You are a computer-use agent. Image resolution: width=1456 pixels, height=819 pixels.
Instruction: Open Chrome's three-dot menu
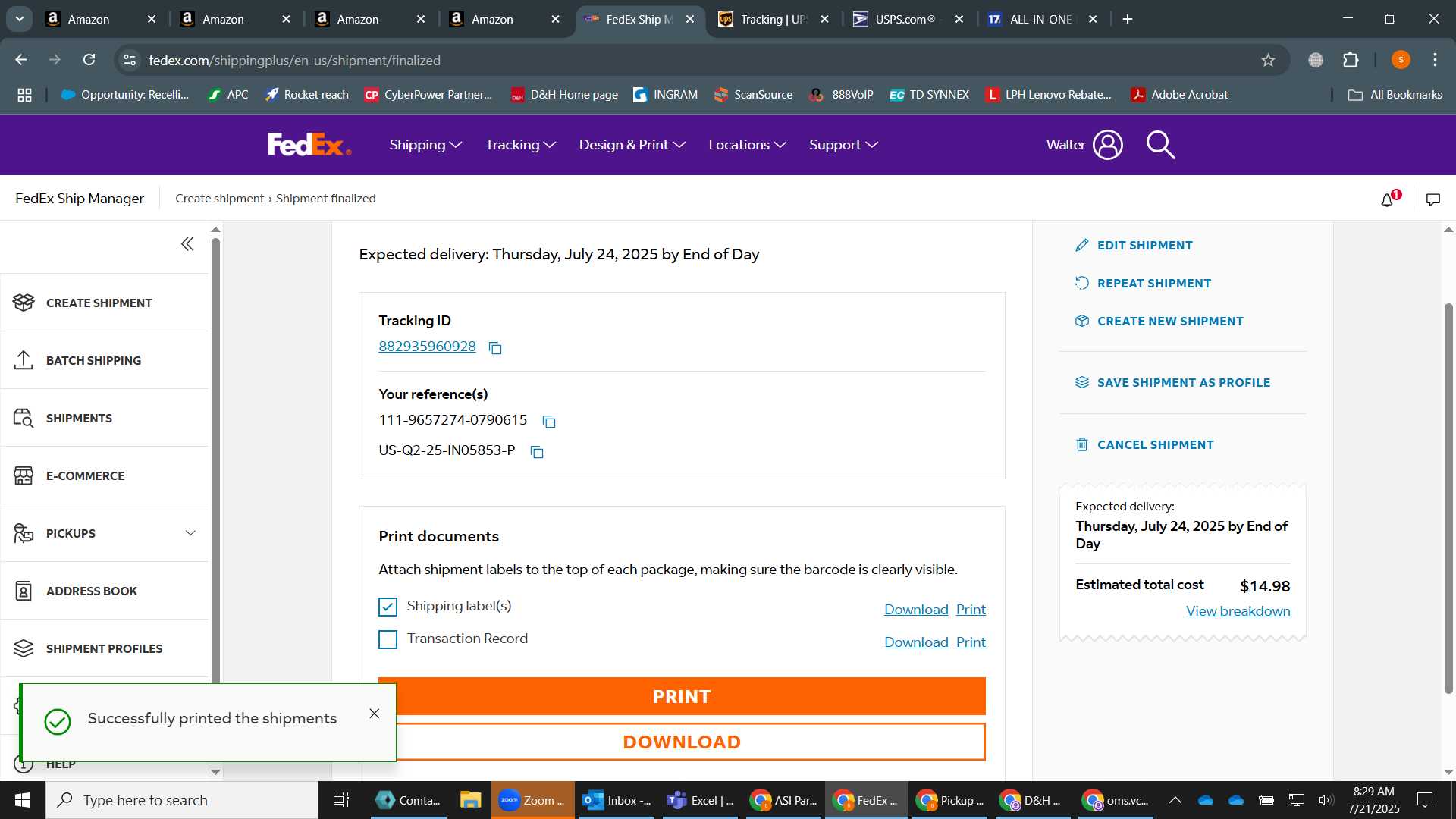(1435, 60)
